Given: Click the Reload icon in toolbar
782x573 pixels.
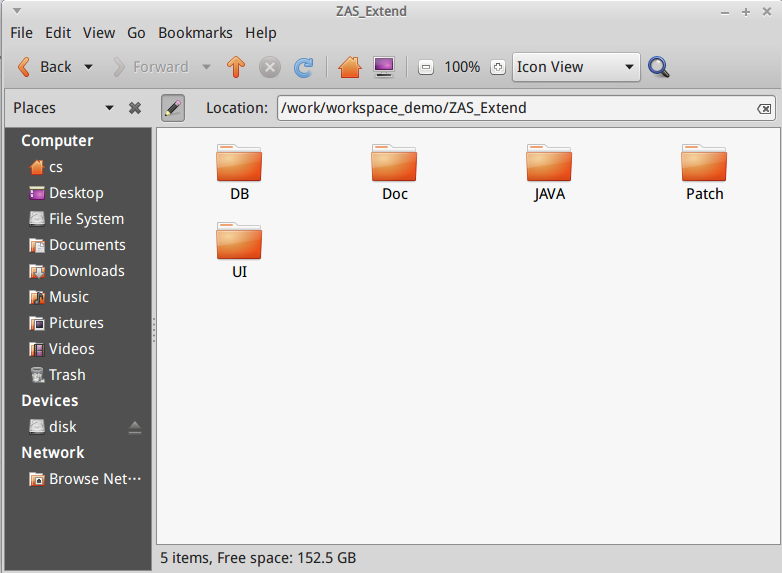Looking at the screenshot, I should tap(303, 67).
